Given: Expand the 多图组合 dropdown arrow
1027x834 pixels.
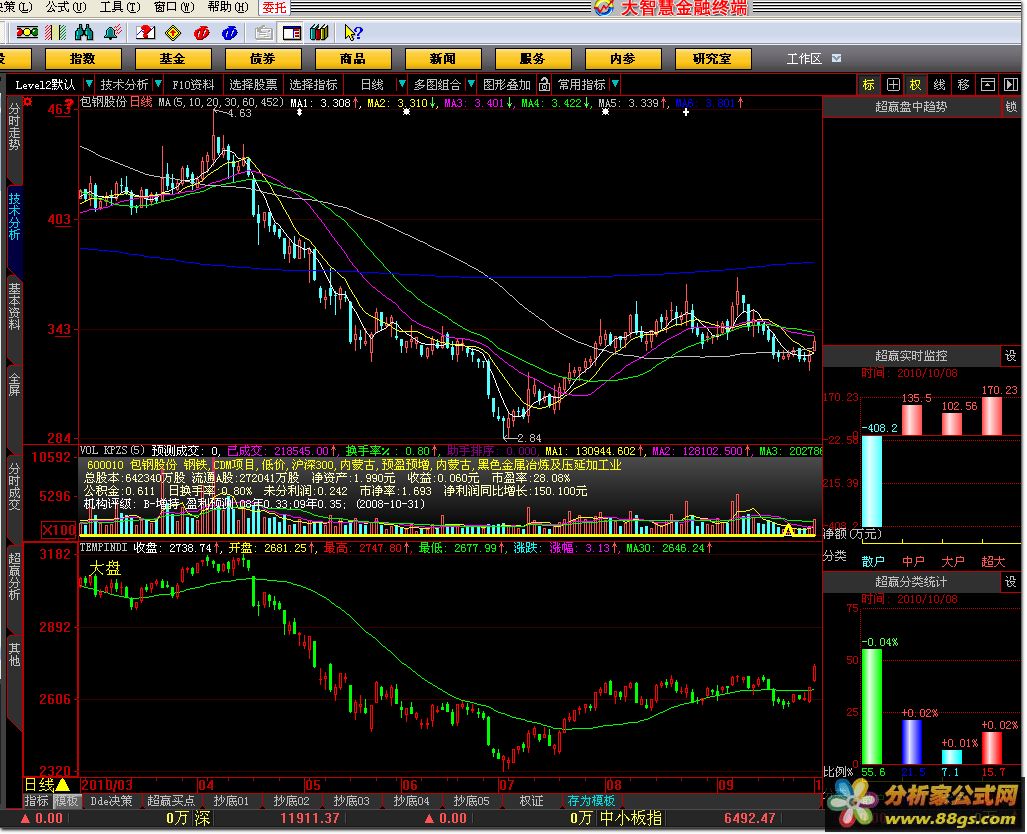Looking at the screenshot, I should click(x=470, y=85).
